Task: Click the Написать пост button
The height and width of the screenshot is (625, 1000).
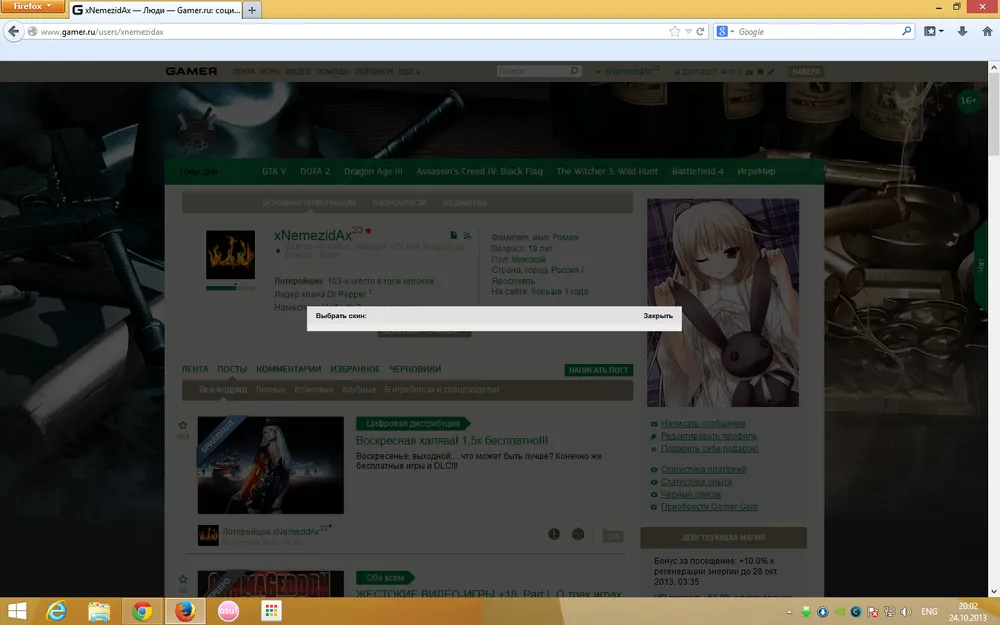Action: (598, 370)
